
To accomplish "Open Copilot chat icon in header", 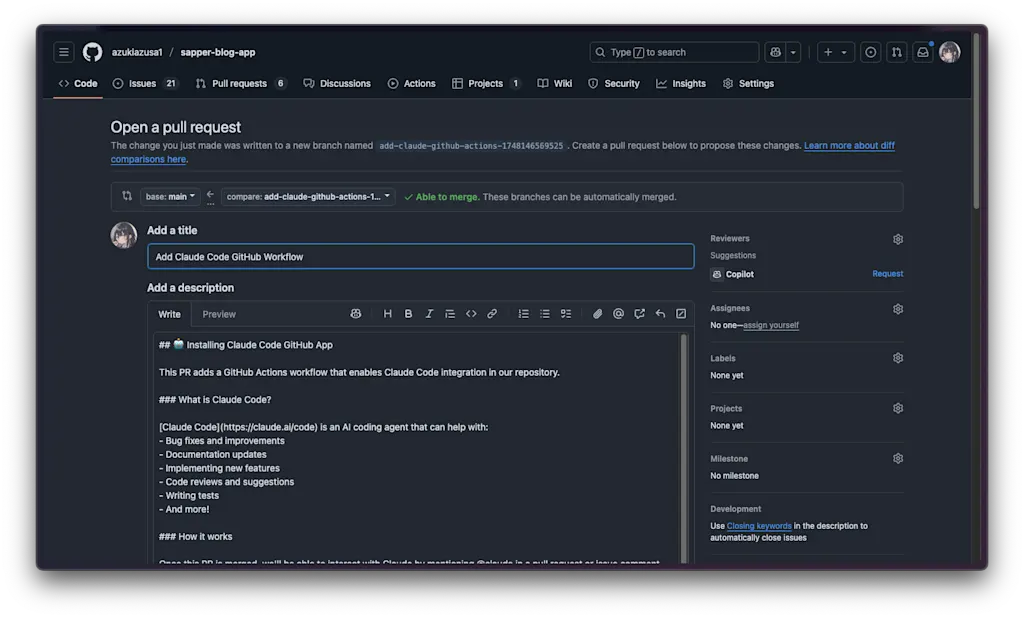I will [775, 52].
